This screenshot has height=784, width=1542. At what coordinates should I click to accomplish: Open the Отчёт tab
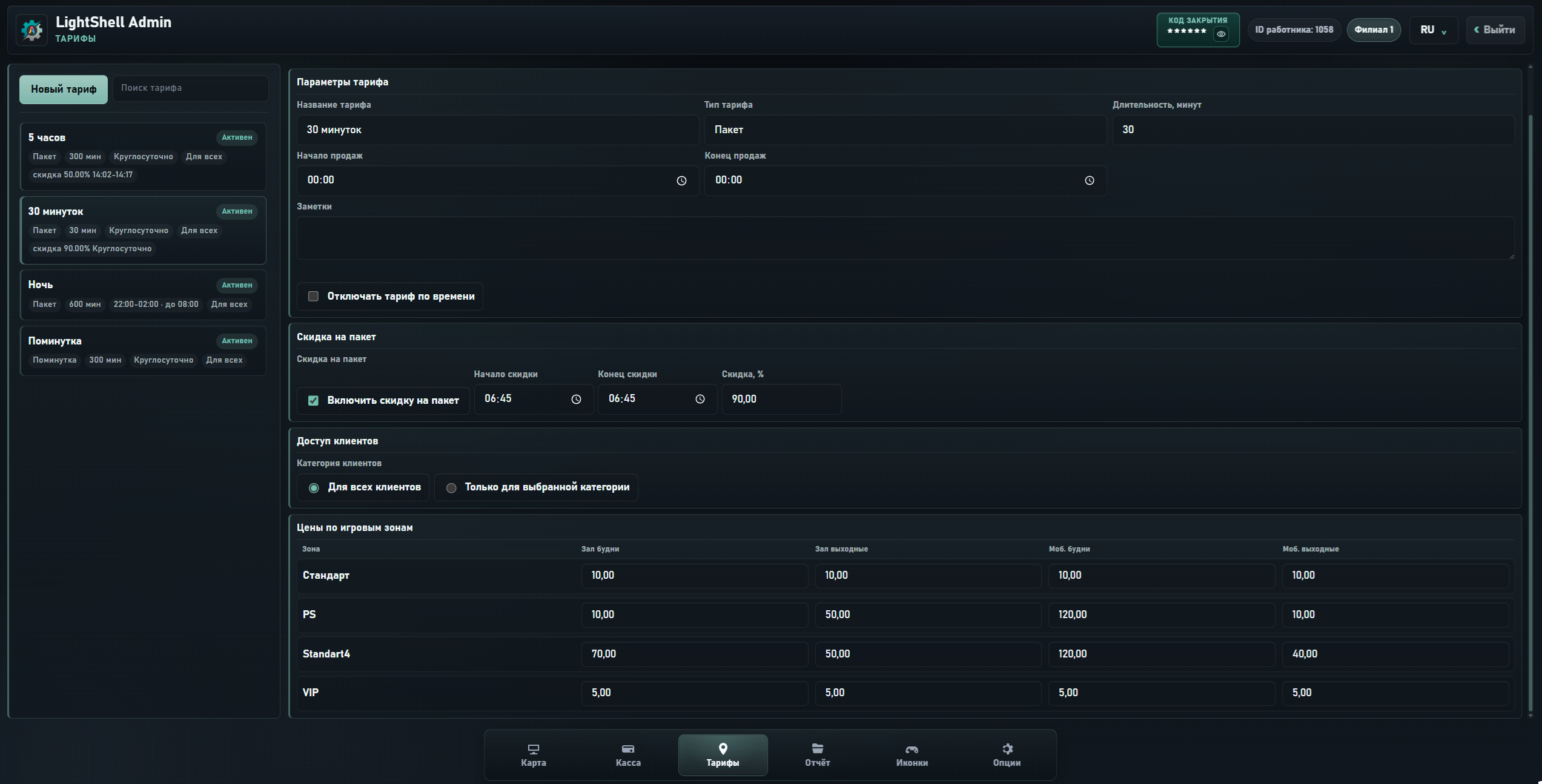[x=818, y=755]
